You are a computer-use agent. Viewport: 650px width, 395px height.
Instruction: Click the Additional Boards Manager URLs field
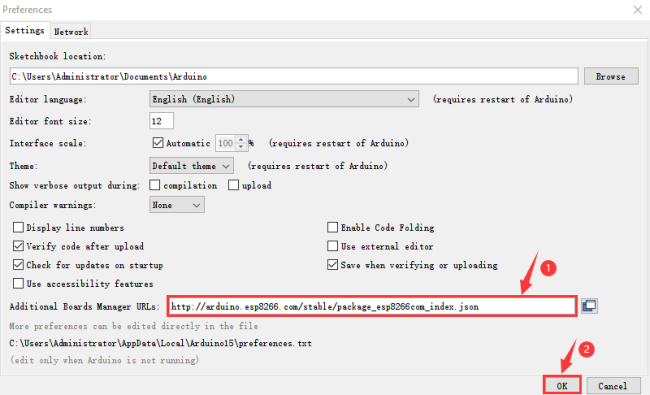[372, 306]
